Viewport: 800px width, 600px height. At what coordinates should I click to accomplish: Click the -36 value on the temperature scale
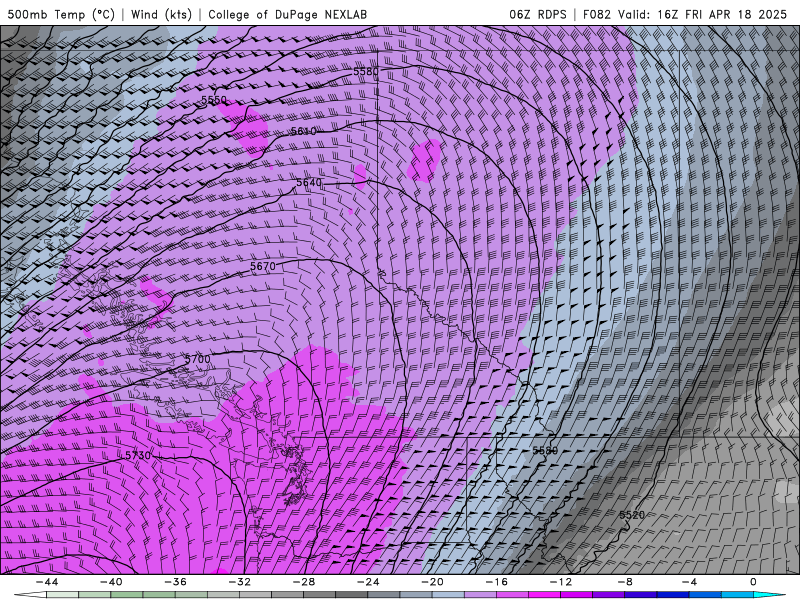175,582
